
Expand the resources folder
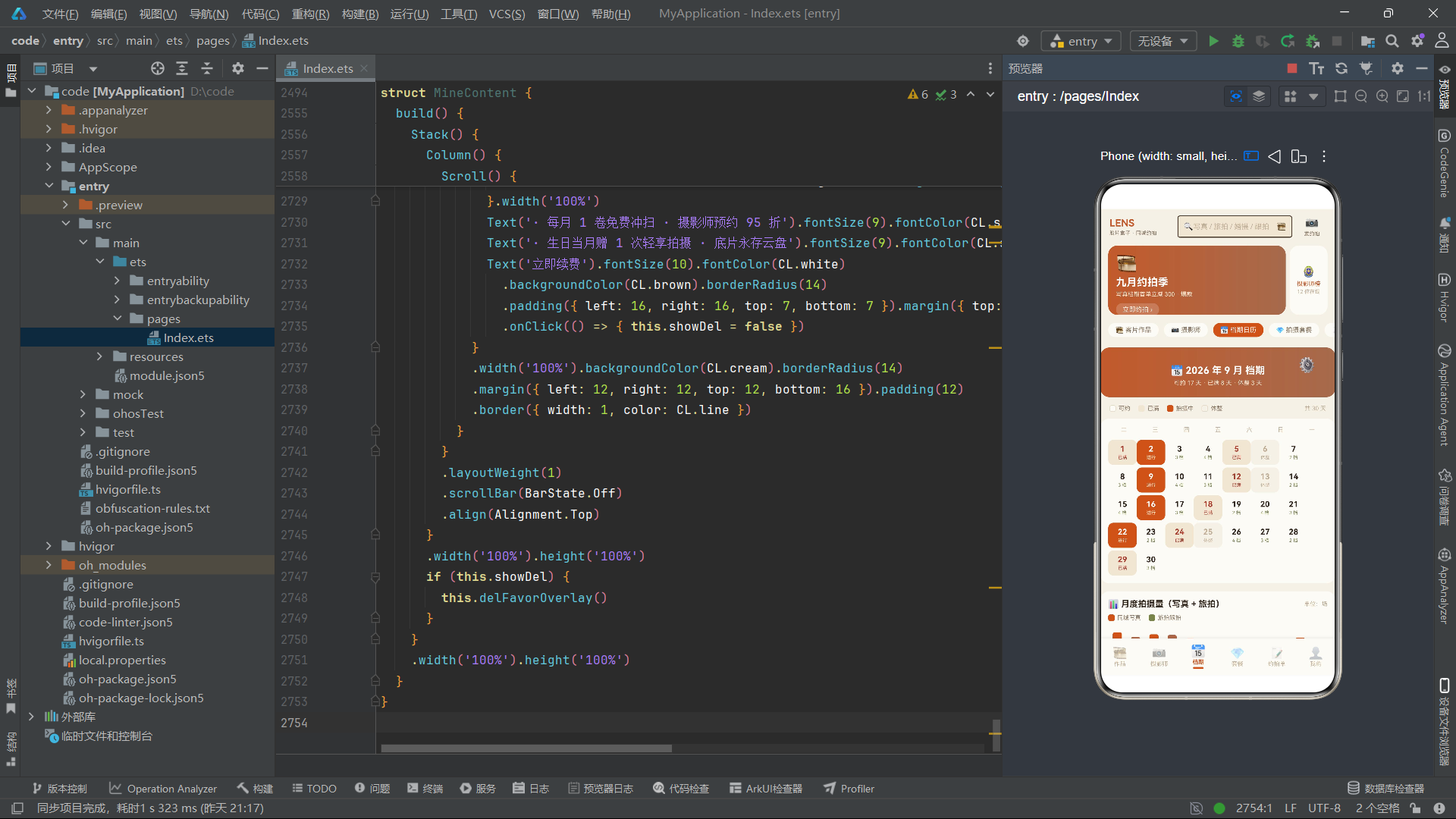pos(99,356)
